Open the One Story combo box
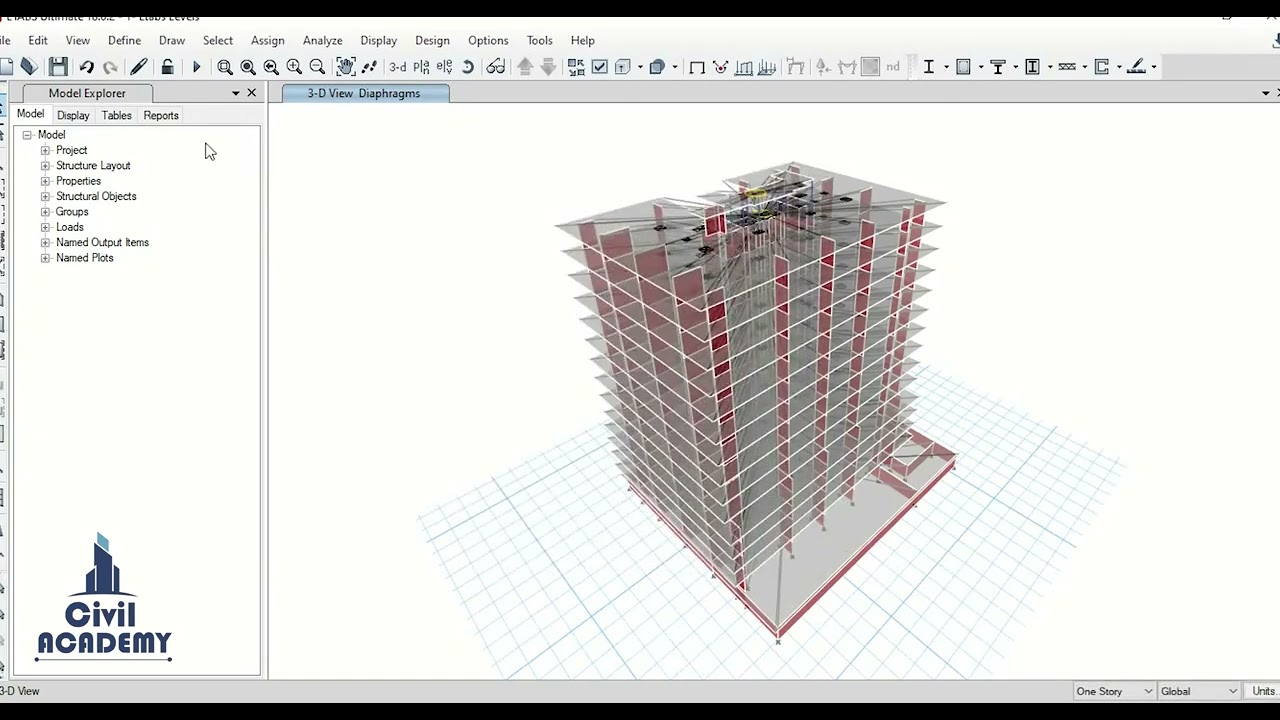Viewport: 1280px width, 720px height. pos(1114,691)
